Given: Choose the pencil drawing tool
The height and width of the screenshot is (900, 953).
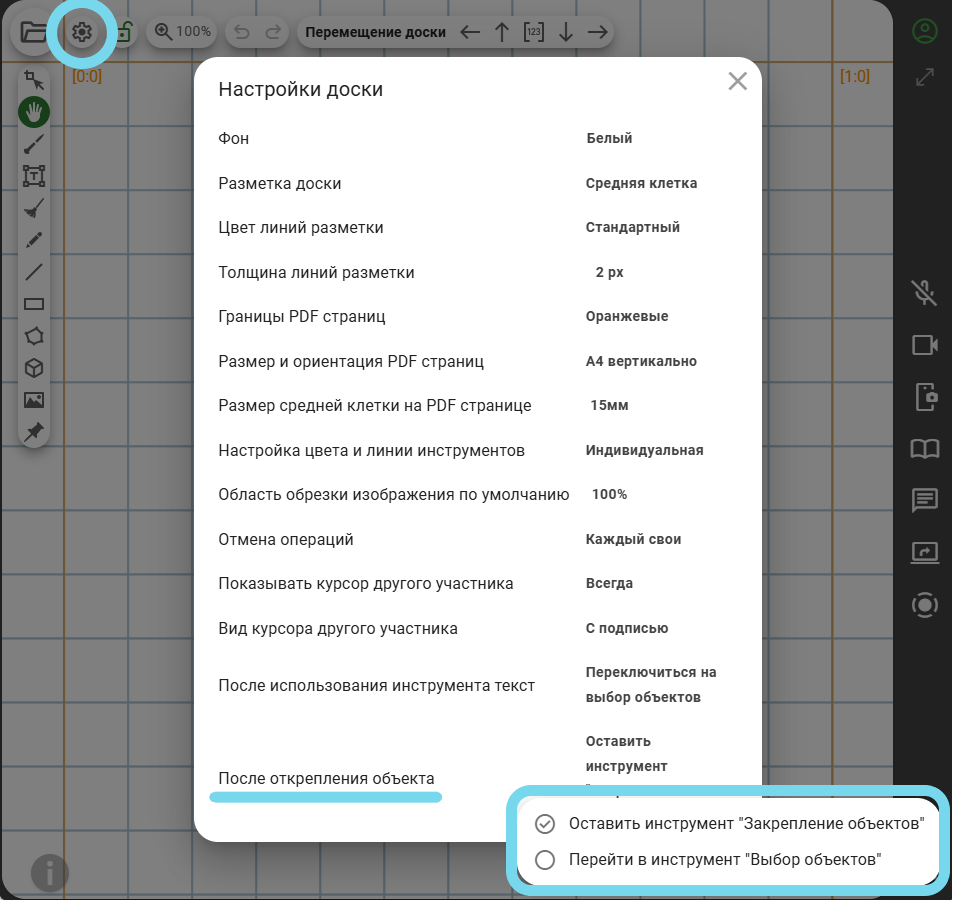Looking at the screenshot, I should coord(34,240).
